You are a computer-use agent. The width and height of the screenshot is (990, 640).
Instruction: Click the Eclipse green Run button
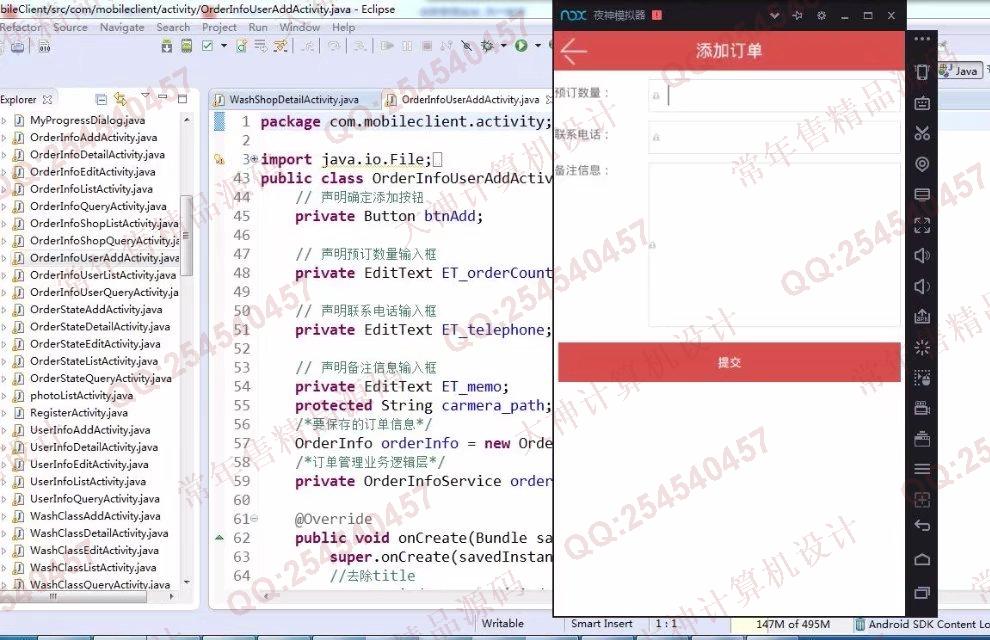coord(521,45)
